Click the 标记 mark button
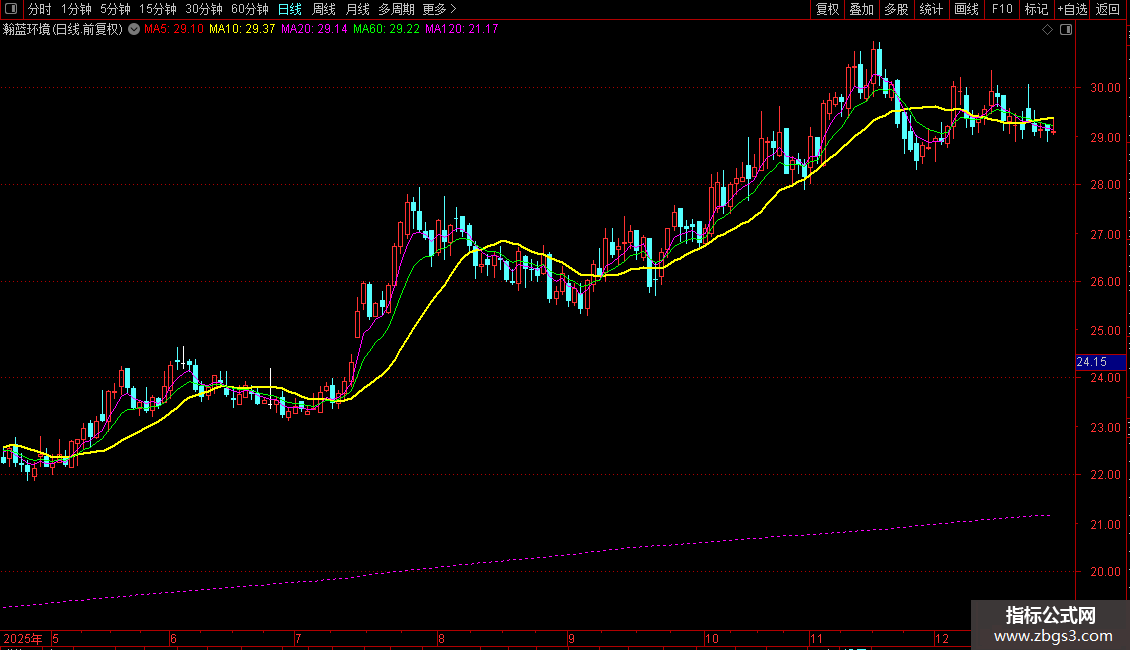The image size is (1130, 650). click(x=1036, y=9)
